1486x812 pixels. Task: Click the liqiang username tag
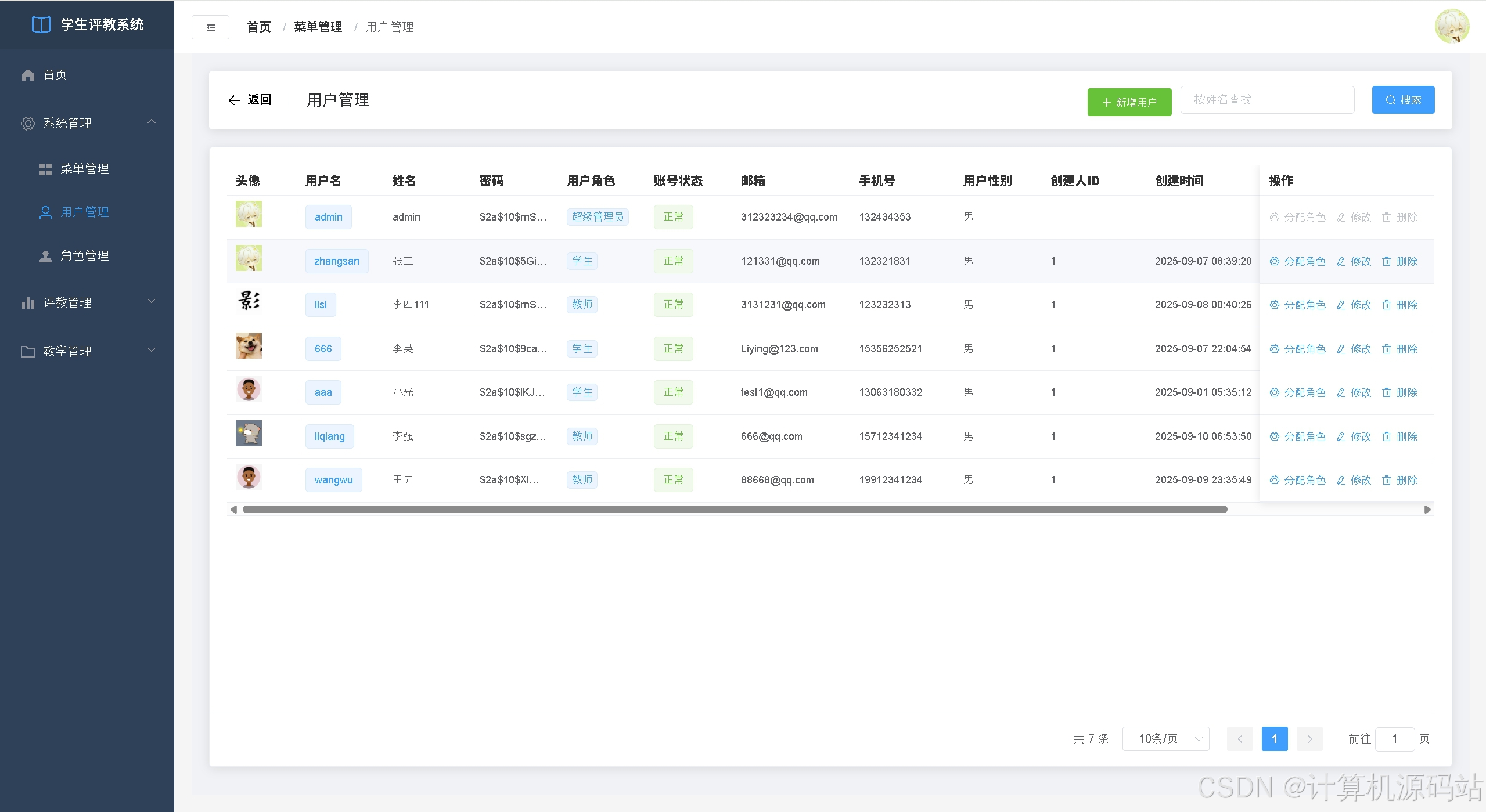329,436
